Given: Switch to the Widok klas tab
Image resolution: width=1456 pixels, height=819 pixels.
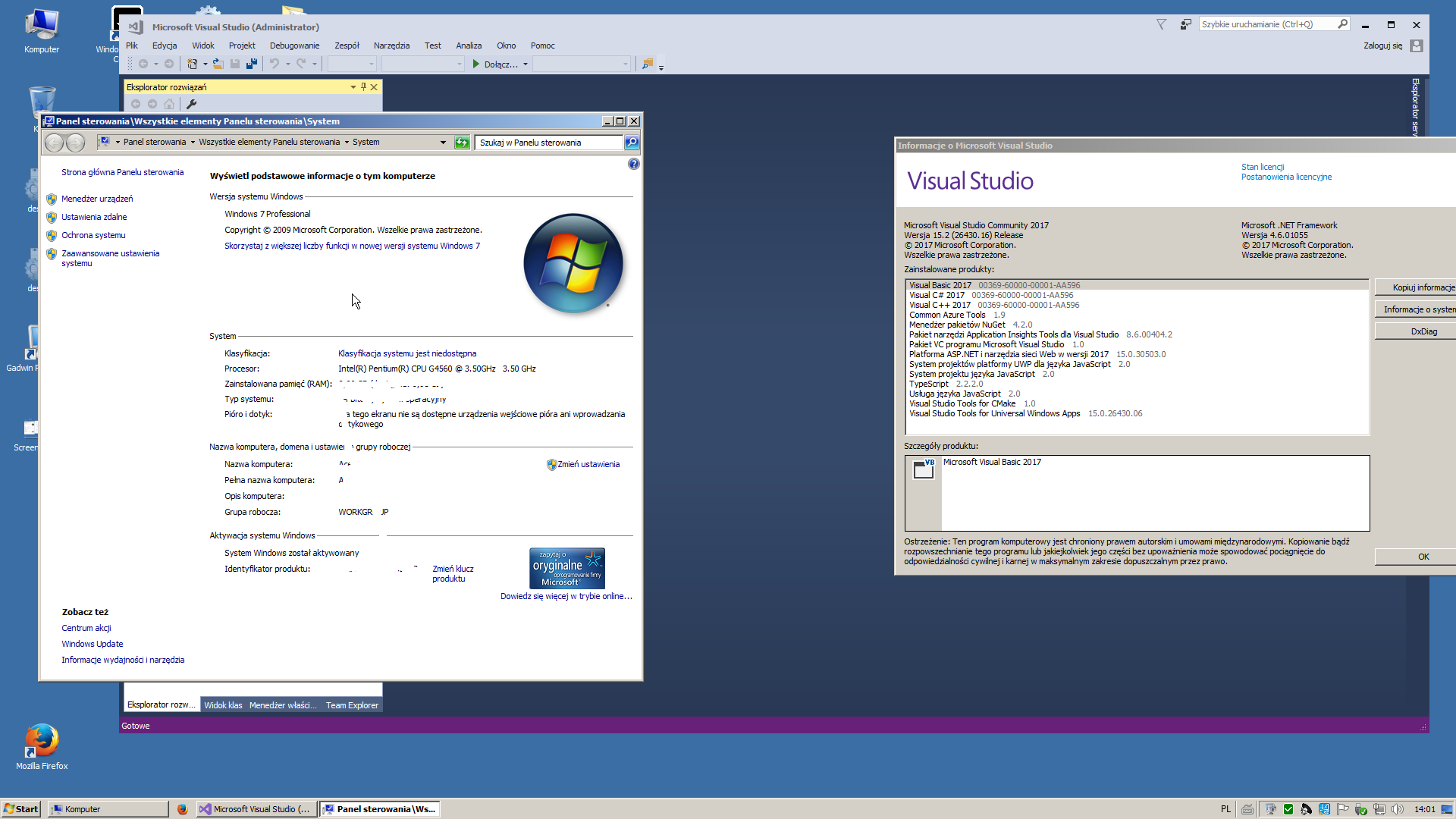Looking at the screenshot, I should tap(223, 705).
